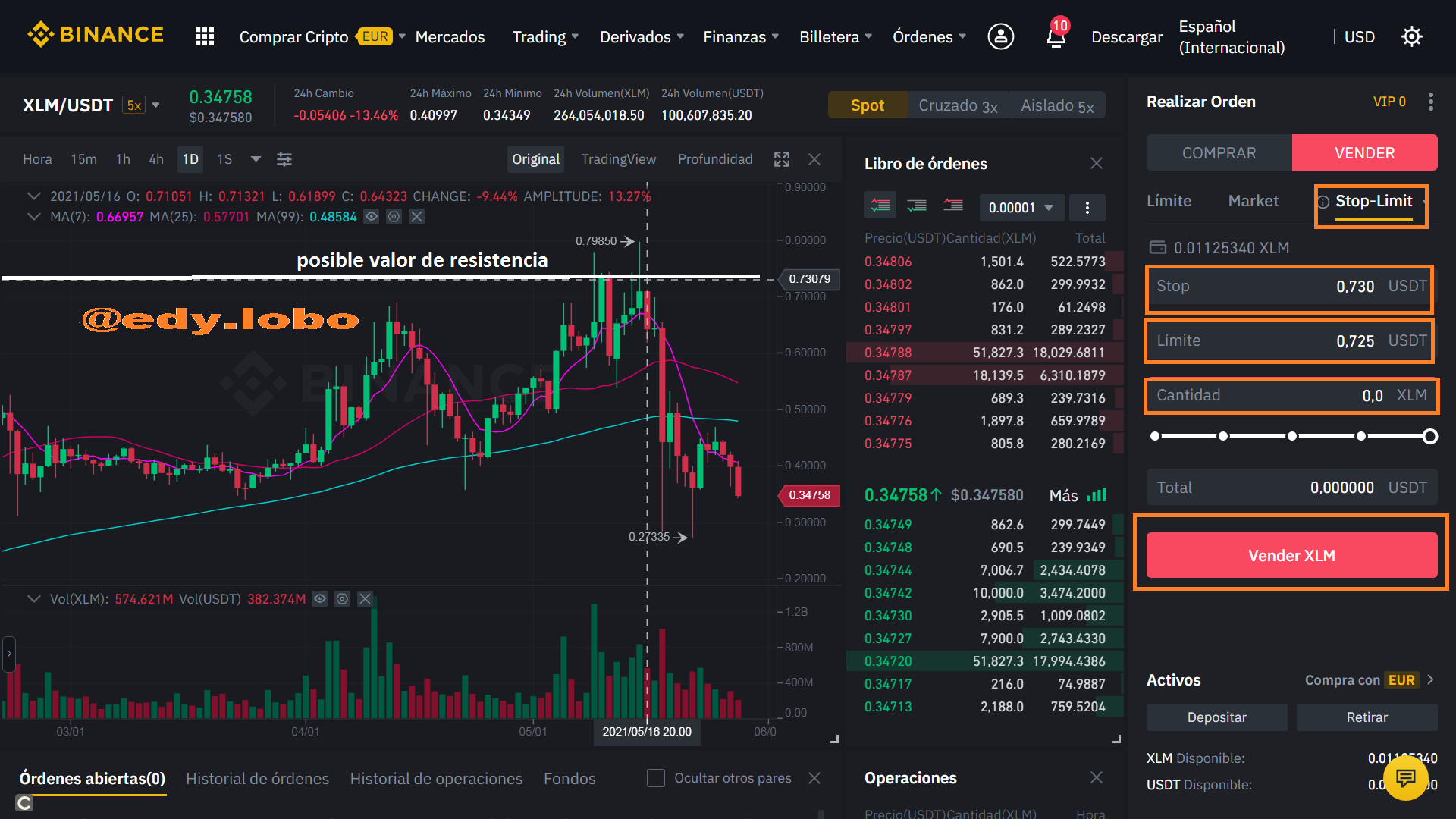Set amount slider to 25% mark
Screen dimensions: 1456x819
(x=1223, y=436)
